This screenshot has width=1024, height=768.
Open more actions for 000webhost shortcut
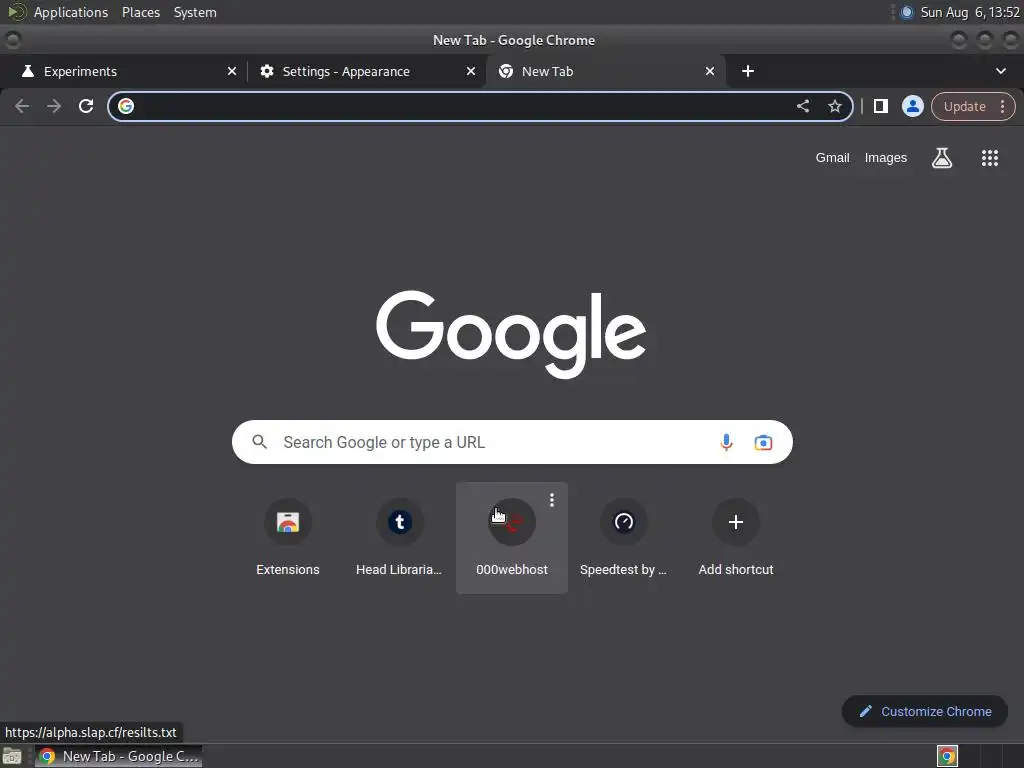click(552, 500)
